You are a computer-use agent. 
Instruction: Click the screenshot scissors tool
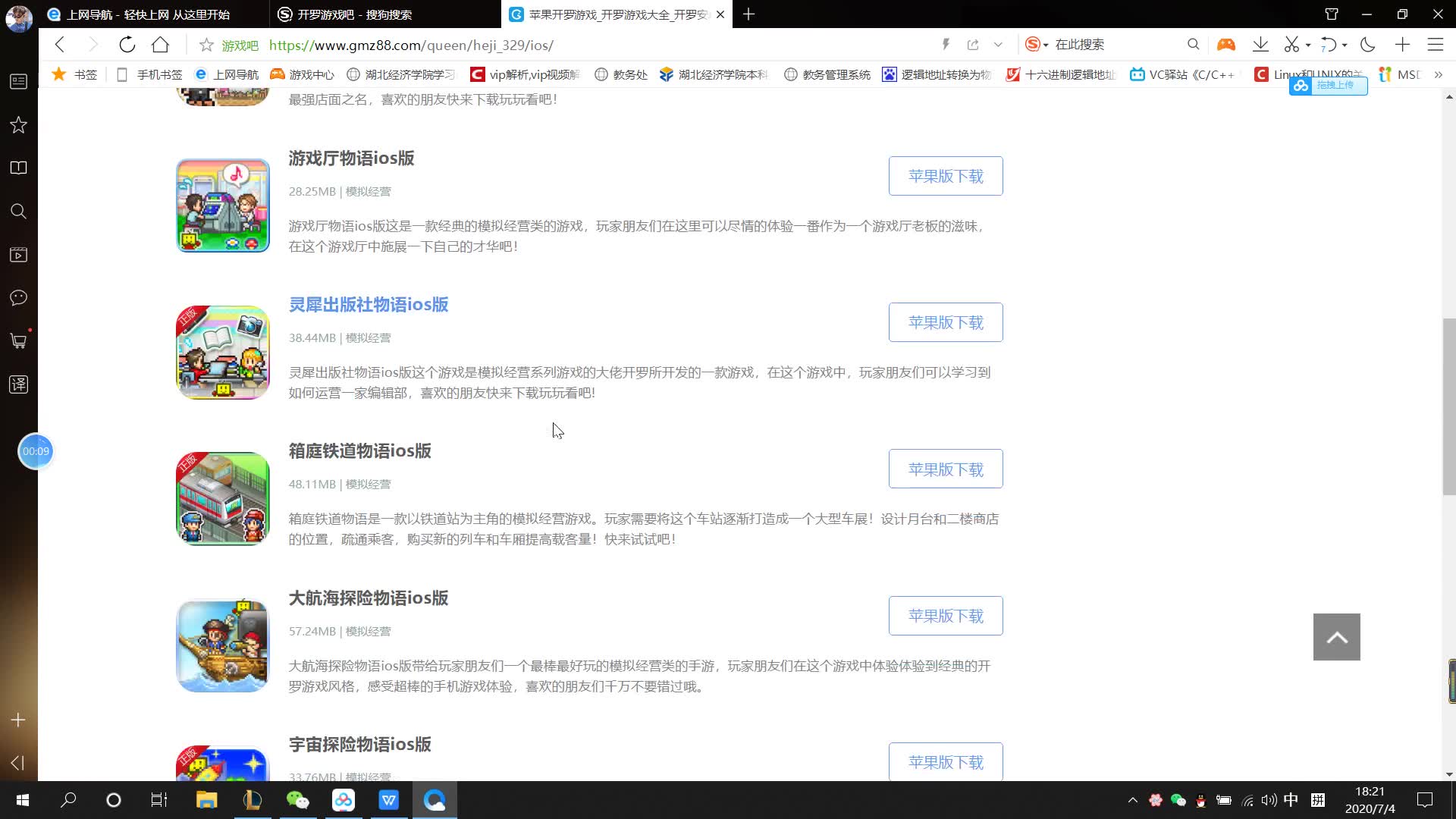point(1291,45)
